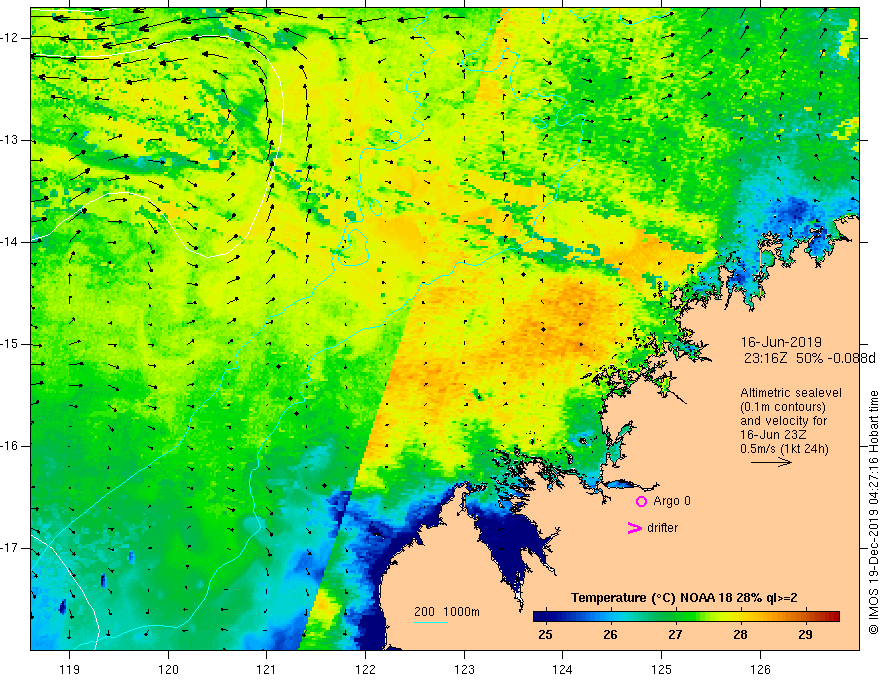This screenshot has height=680, width=880.
Task: Click the IMOS copyright timestamp vertical text
Action: [873, 513]
